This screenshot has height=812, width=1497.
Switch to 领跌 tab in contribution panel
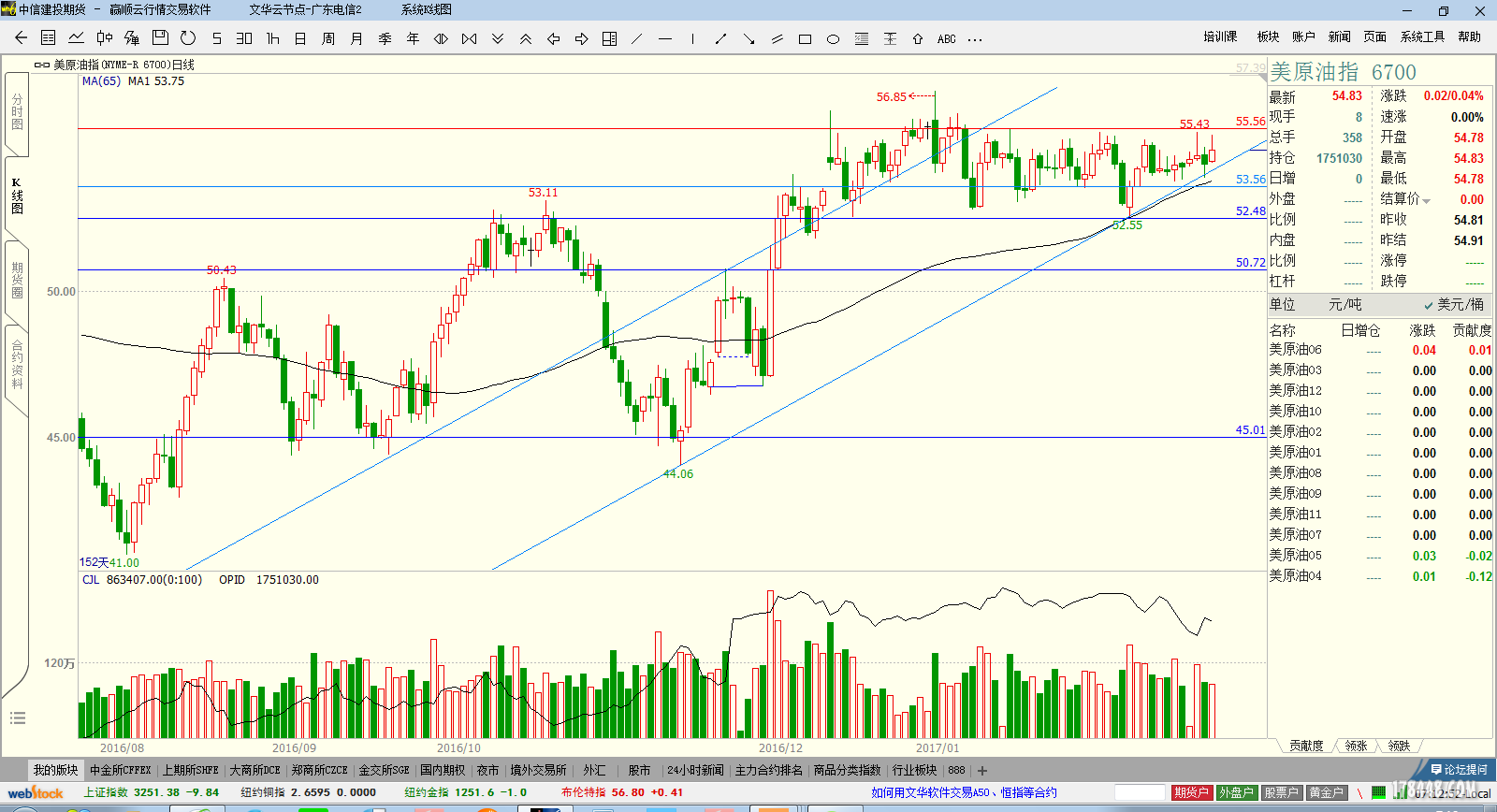[x=1399, y=746]
